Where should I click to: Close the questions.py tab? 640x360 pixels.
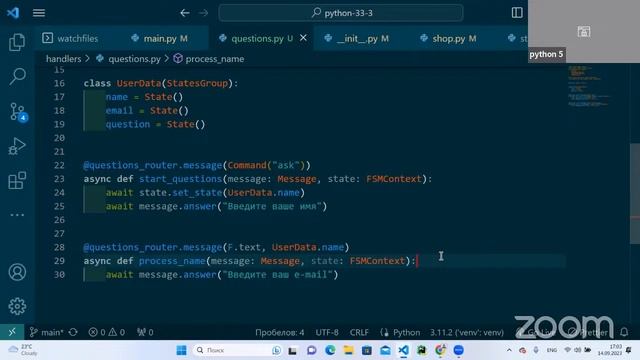pyautogui.click(x=303, y=38)
